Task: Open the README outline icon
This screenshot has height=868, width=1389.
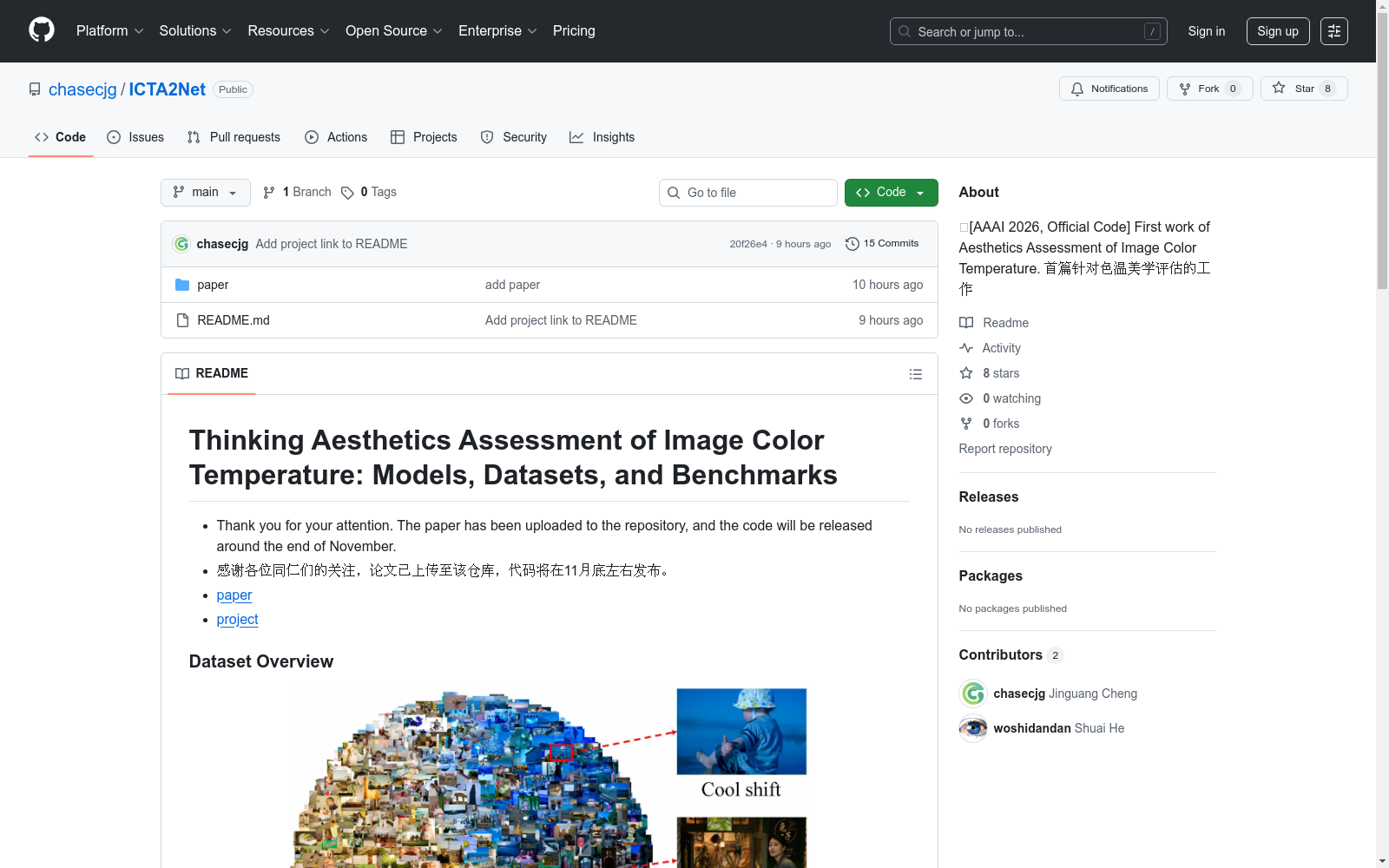Action: tap(916, 374)
